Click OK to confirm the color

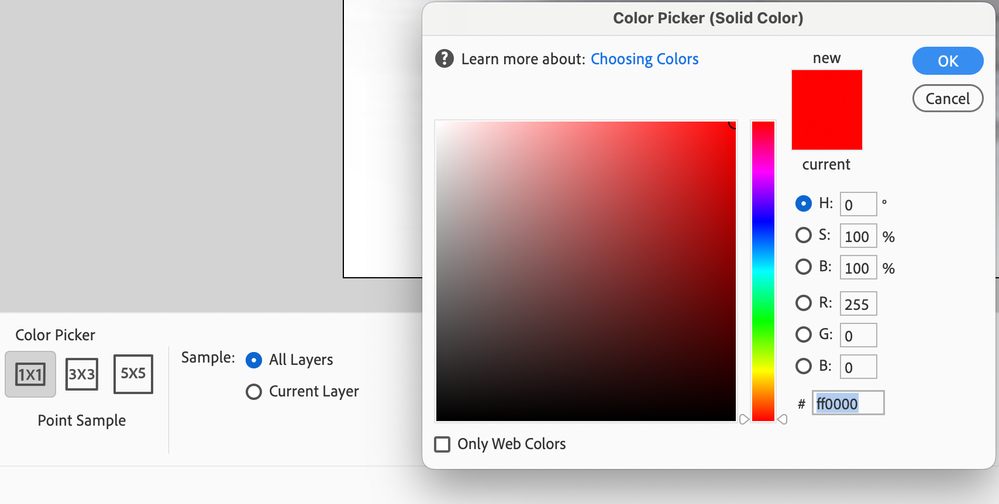pyautogui.click(x=947, y=61)
